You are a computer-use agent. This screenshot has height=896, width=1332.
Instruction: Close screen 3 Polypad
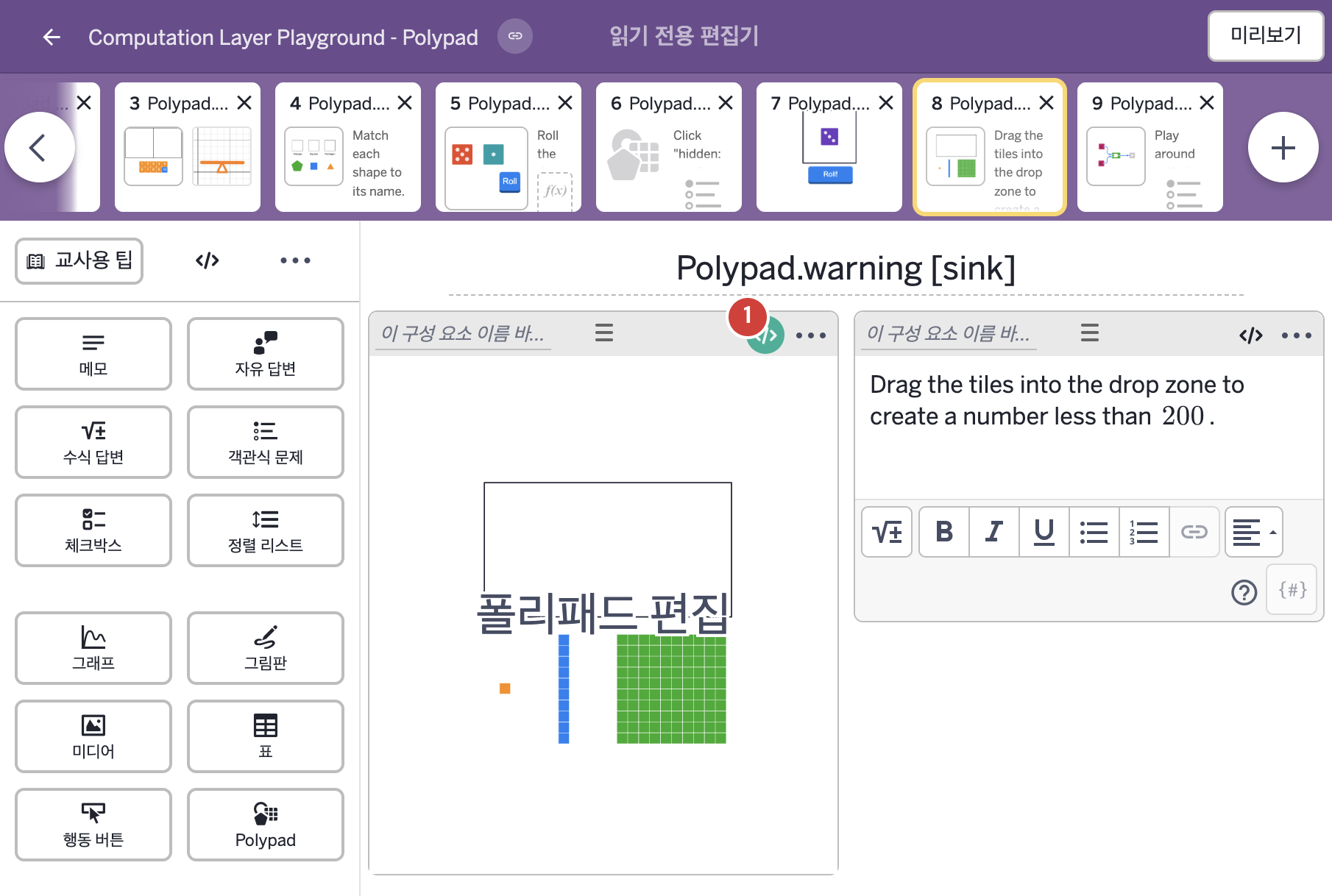(x=244, y=103)
